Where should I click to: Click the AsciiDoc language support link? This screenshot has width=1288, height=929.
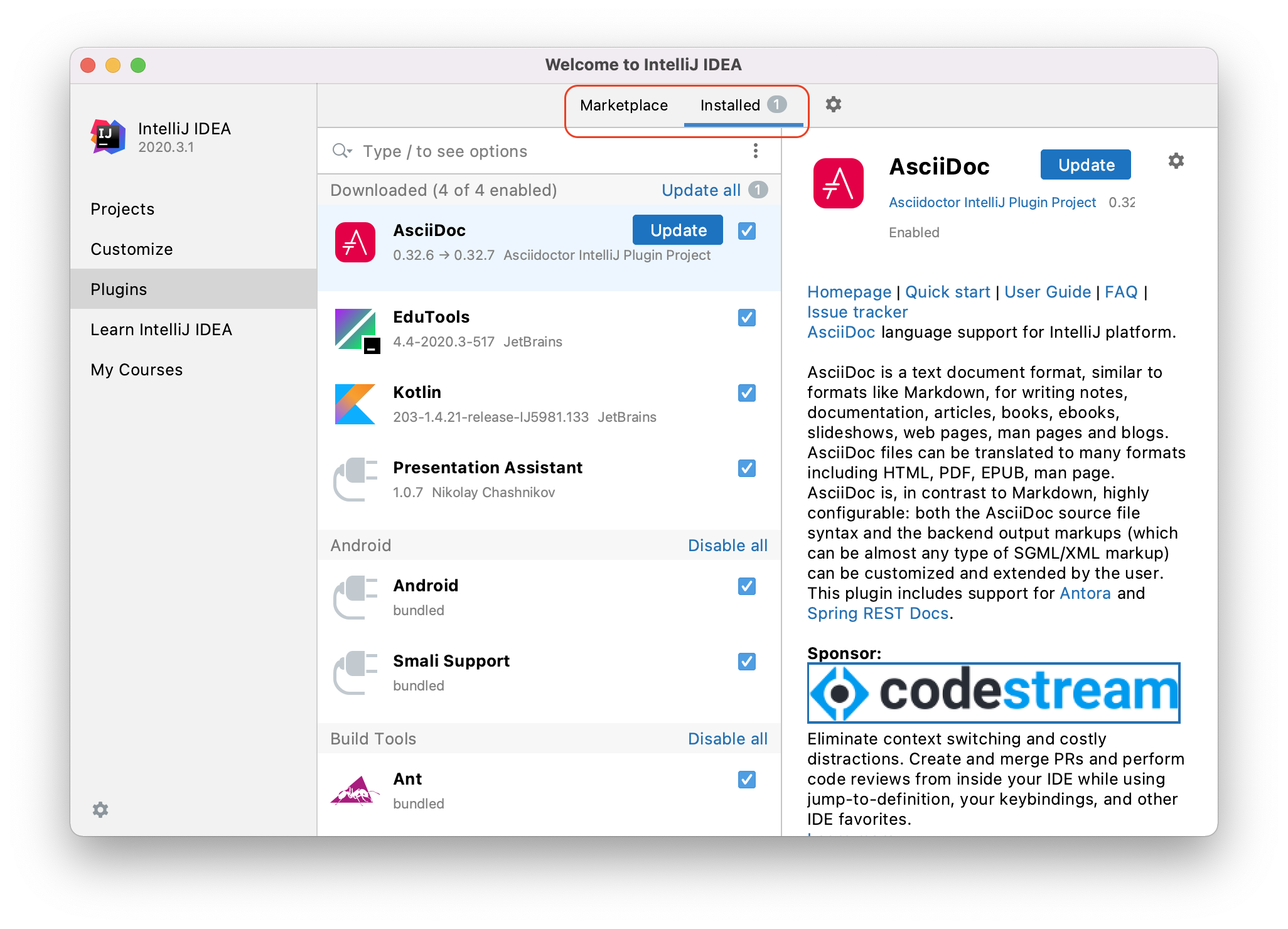tap(841, 332)
